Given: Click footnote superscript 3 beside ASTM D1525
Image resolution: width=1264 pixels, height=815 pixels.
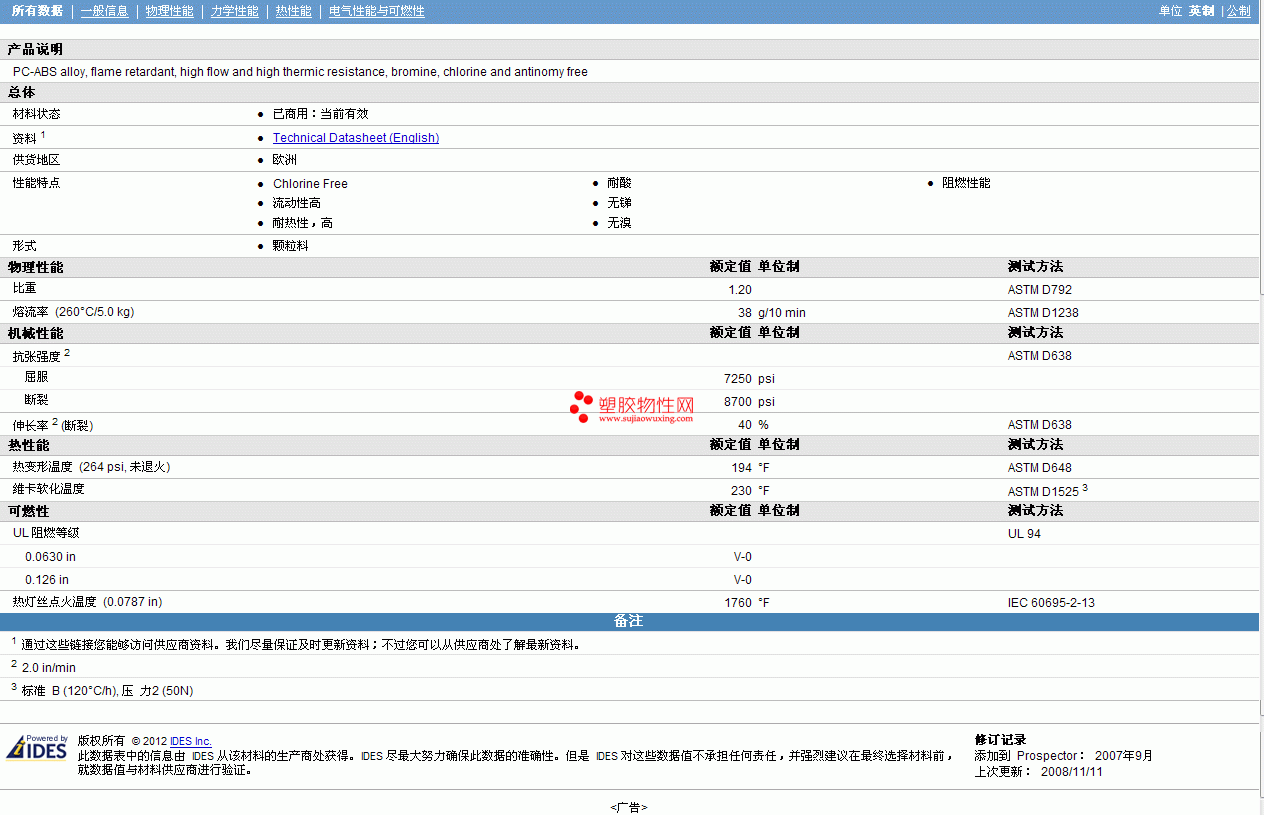Looking at the screenshot, I should [x=1084, y=487].
